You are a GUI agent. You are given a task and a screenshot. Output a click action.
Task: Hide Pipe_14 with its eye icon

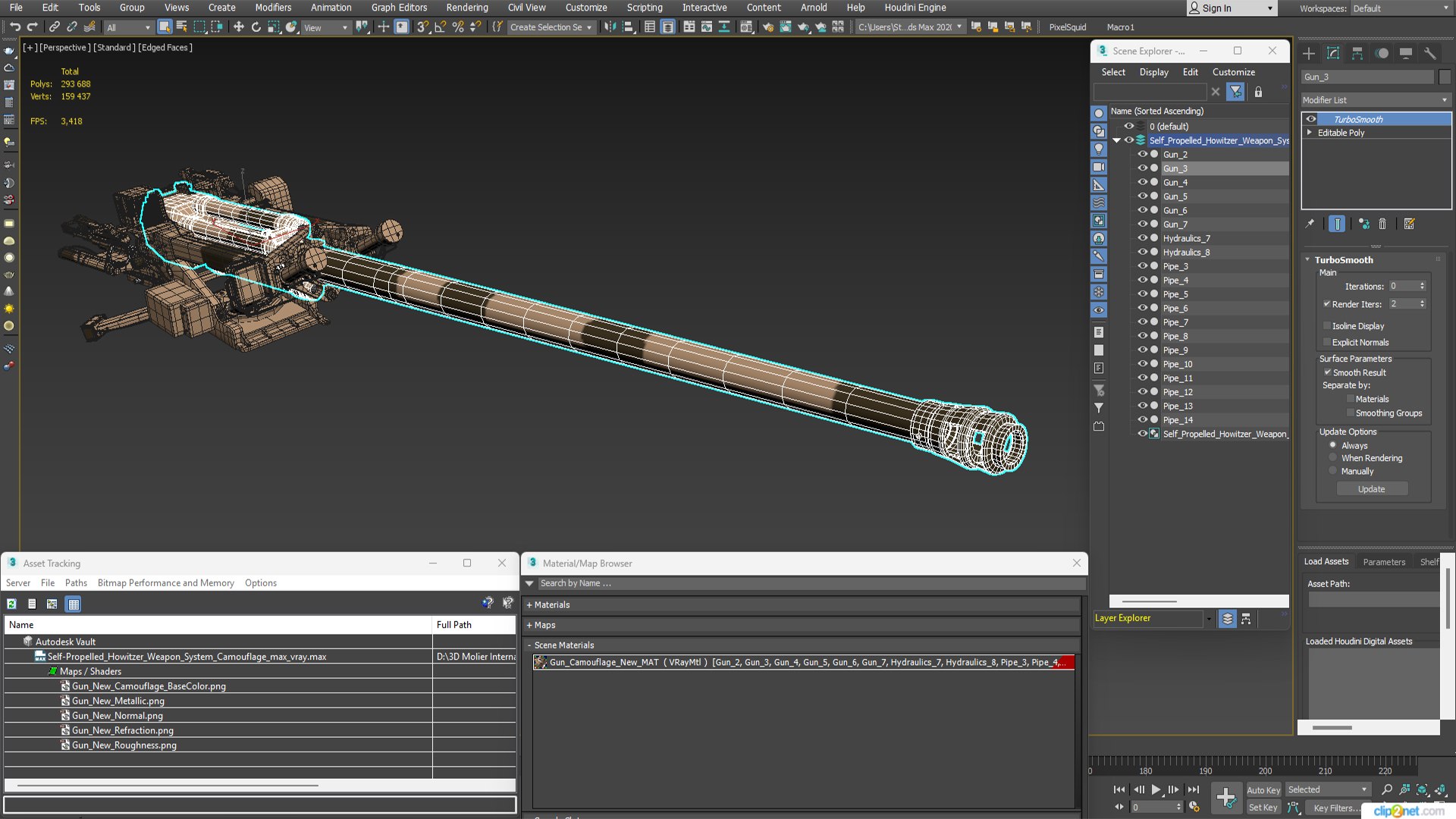pyautogui.click(x=1142, y=419)
